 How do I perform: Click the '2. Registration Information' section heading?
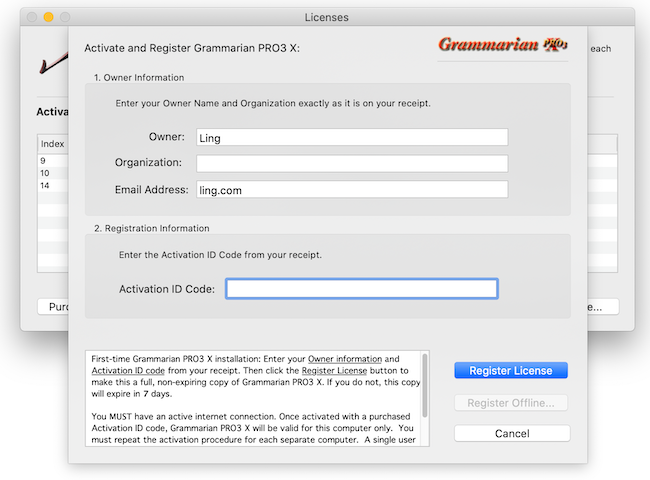point(152,228)
